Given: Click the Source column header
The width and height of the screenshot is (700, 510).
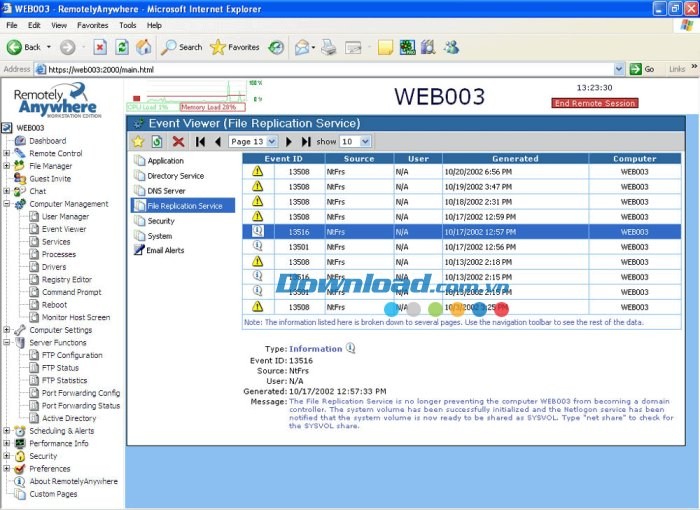Looking at the screenshot, I should (x=358, y=158).
